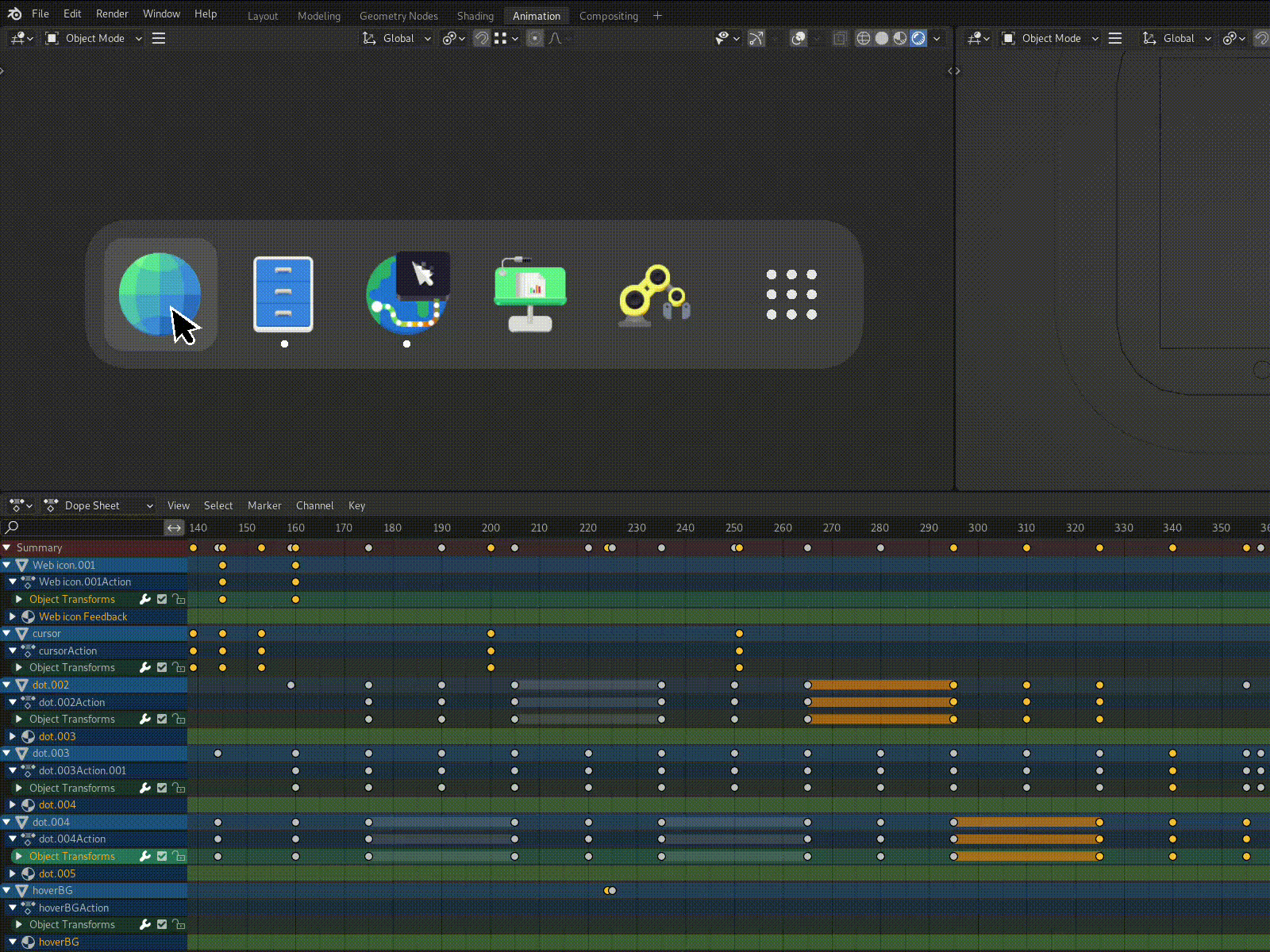This screenshot has width=1270, height=952.
Task: Select Solid viewport shading mode
Action: pyautogui.click(x=881, y=38)
